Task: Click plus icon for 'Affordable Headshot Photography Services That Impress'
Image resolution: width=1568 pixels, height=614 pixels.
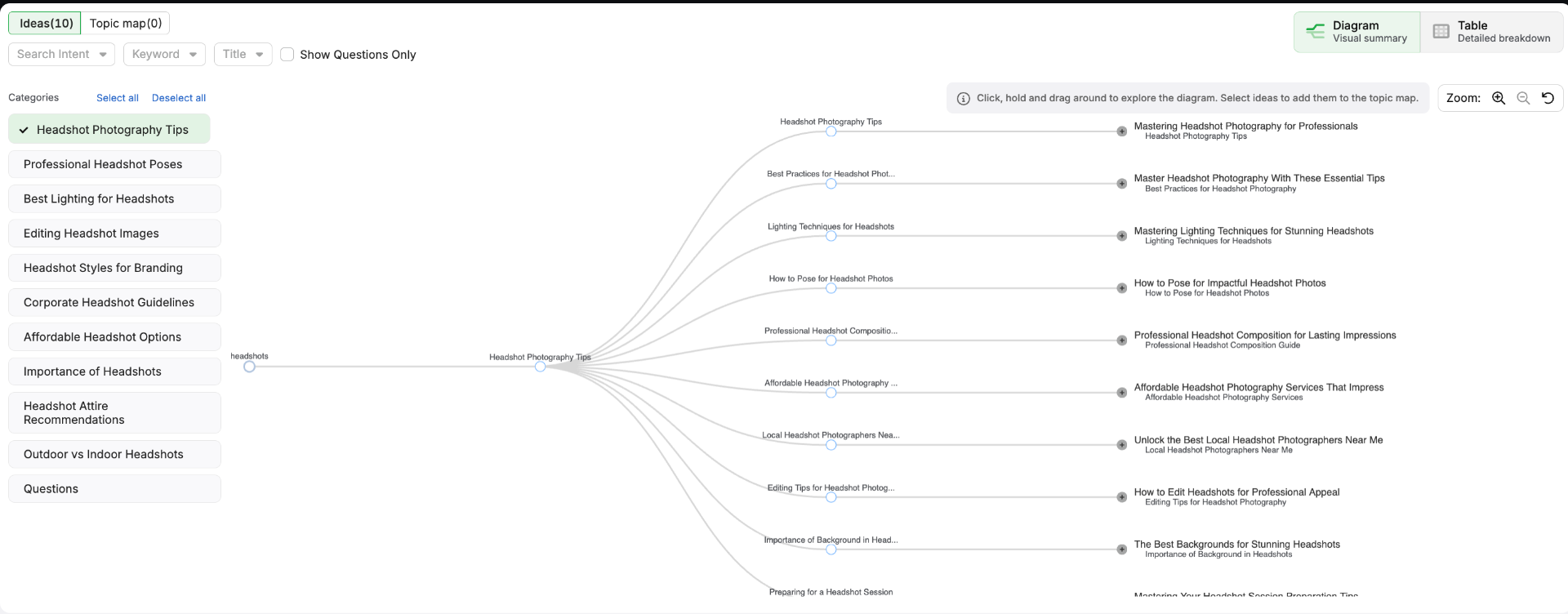Action: [1122, 393]
